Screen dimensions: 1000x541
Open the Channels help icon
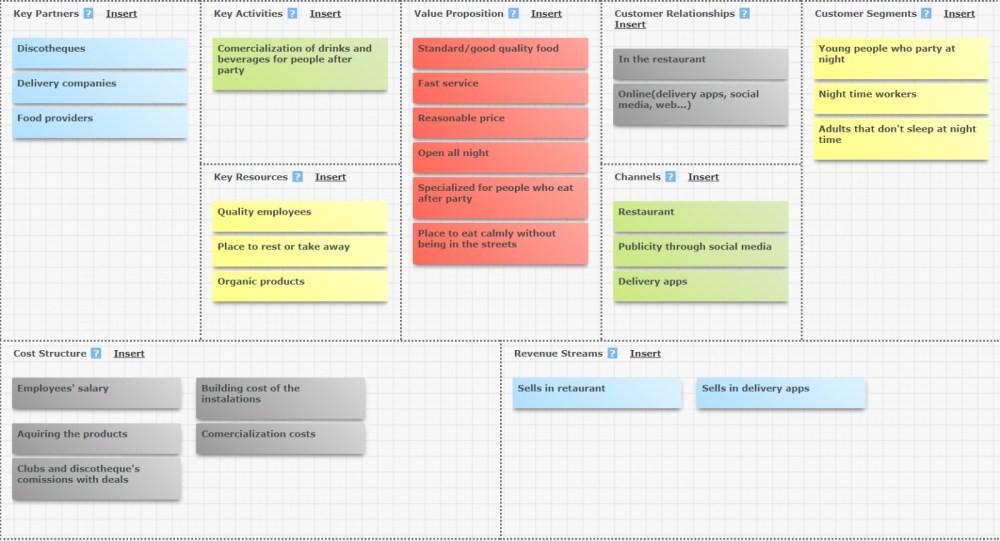(x=670, y=177)
